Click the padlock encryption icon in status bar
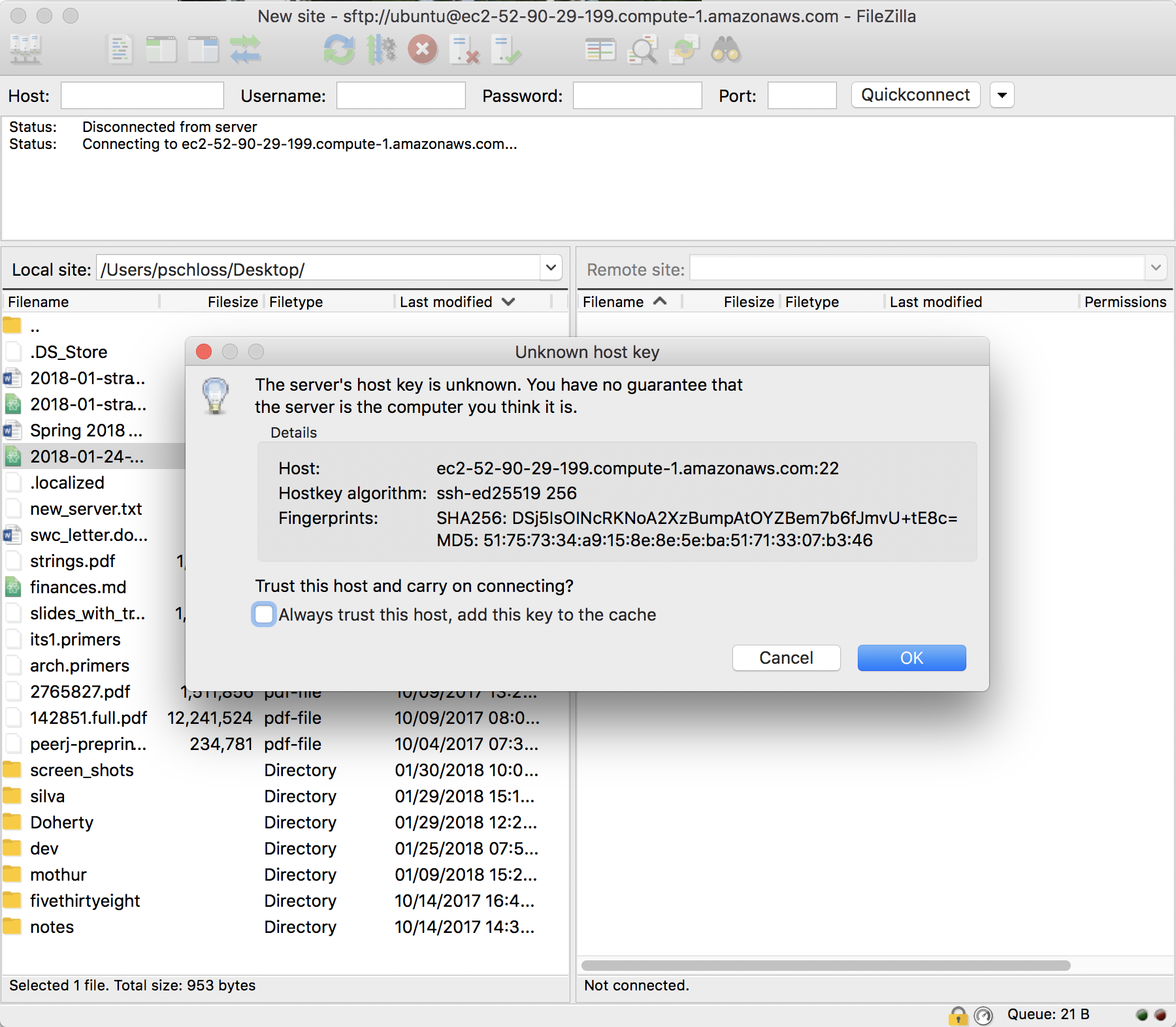This screenshot has height=1027, width=1176. tap(958, 1015)
